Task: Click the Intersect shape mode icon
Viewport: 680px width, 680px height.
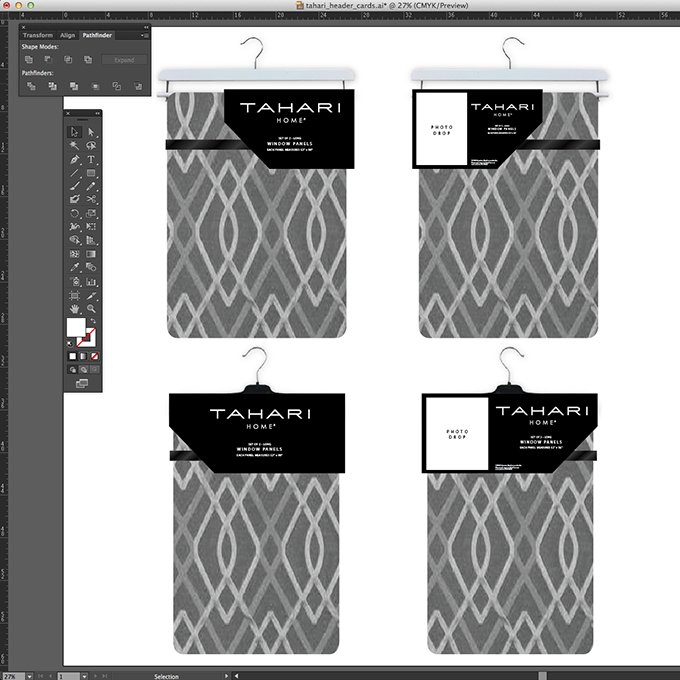Action: 68,59
